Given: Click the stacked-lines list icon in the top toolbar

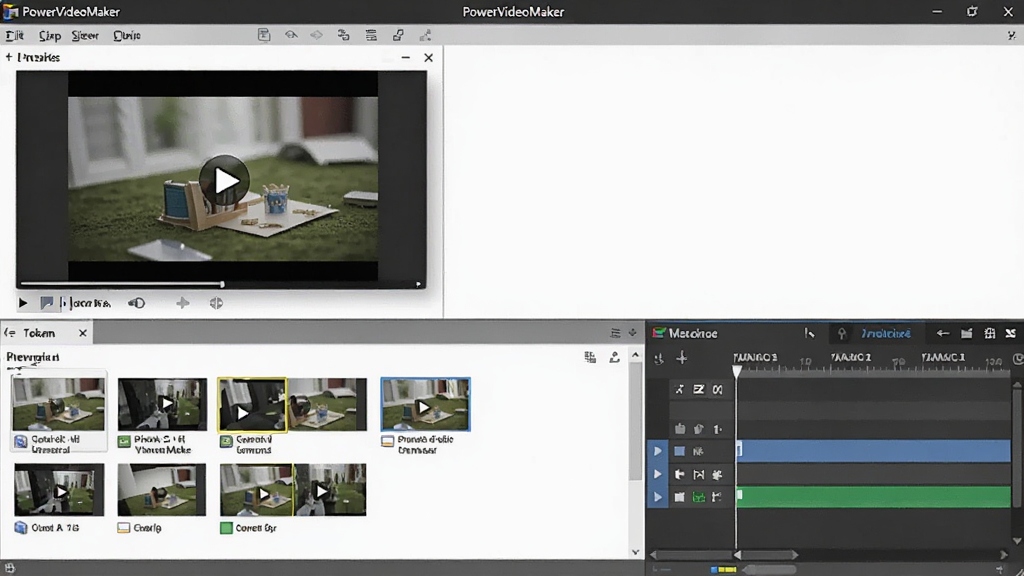Looking at the screenshot, I should point(371,35).
